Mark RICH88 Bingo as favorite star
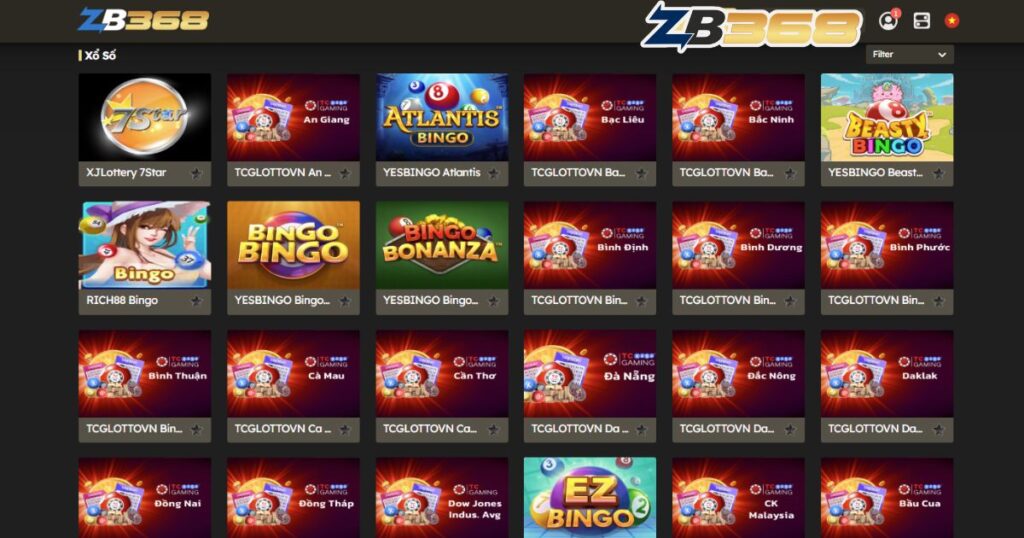This screenshot has width=1024, height=538. tap(196, 301)
